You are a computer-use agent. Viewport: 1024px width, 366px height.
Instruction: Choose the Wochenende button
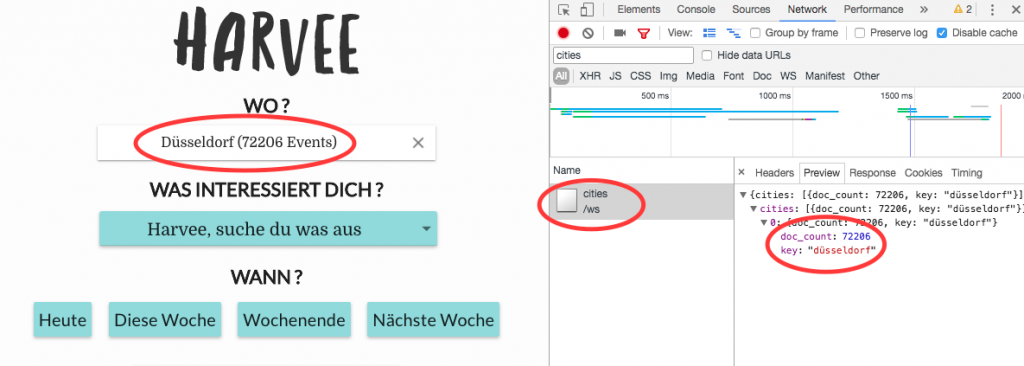coord(294,320)
